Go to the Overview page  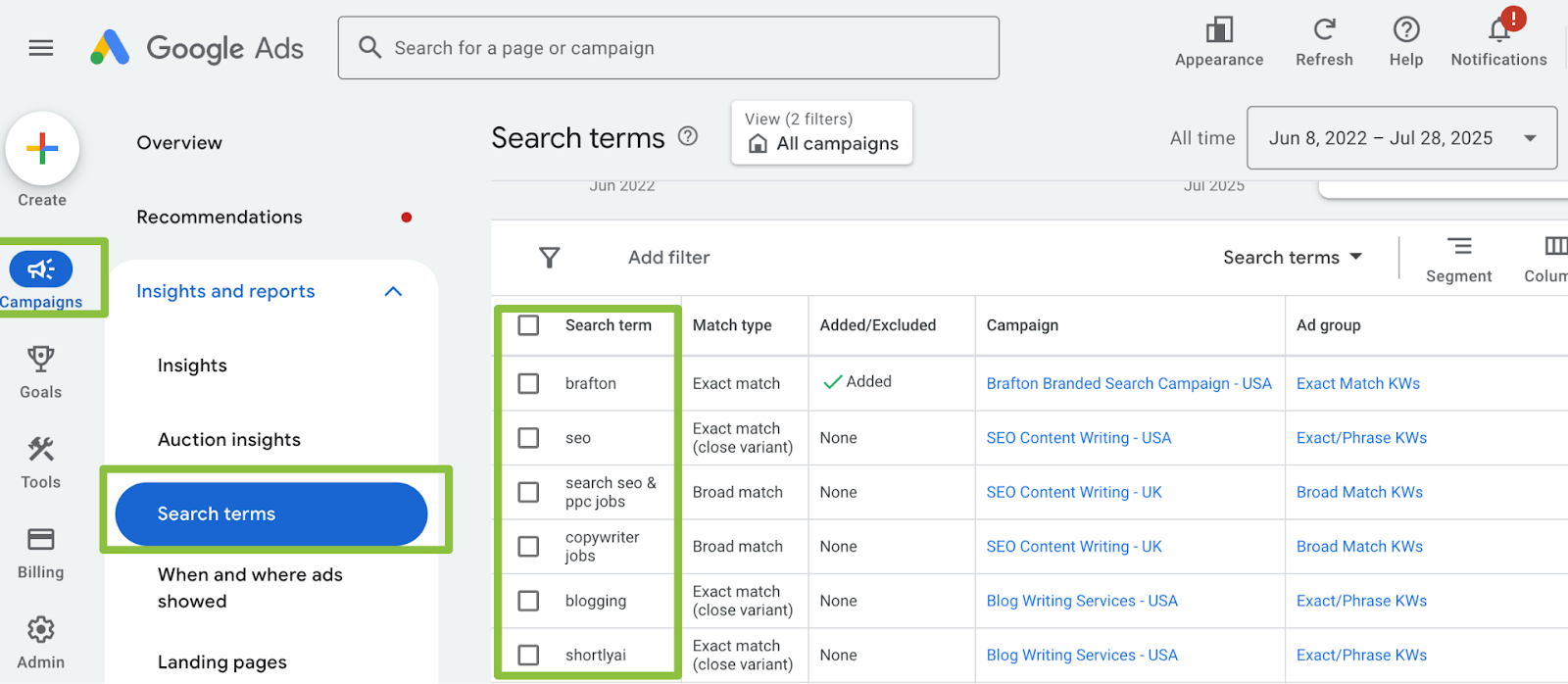pos(179,143)
